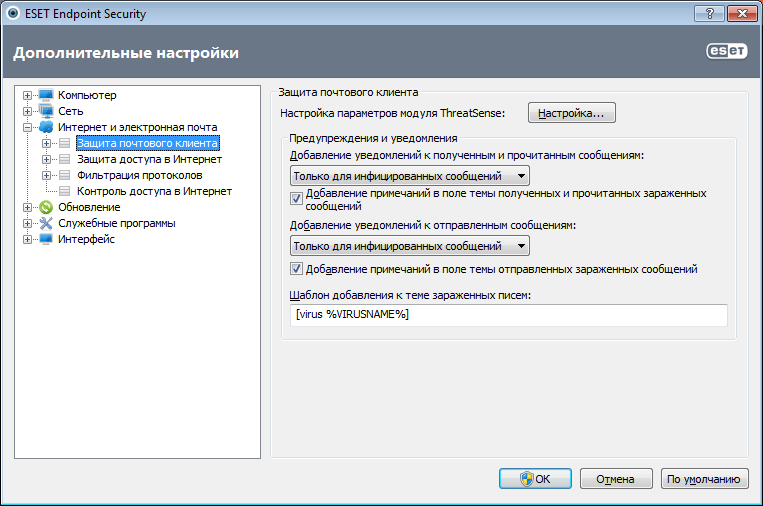This screenshot has width=763, height=506.
Task: Click the list icon beside Контроль доступа в Интернет
Action: [x=65, y=191]
